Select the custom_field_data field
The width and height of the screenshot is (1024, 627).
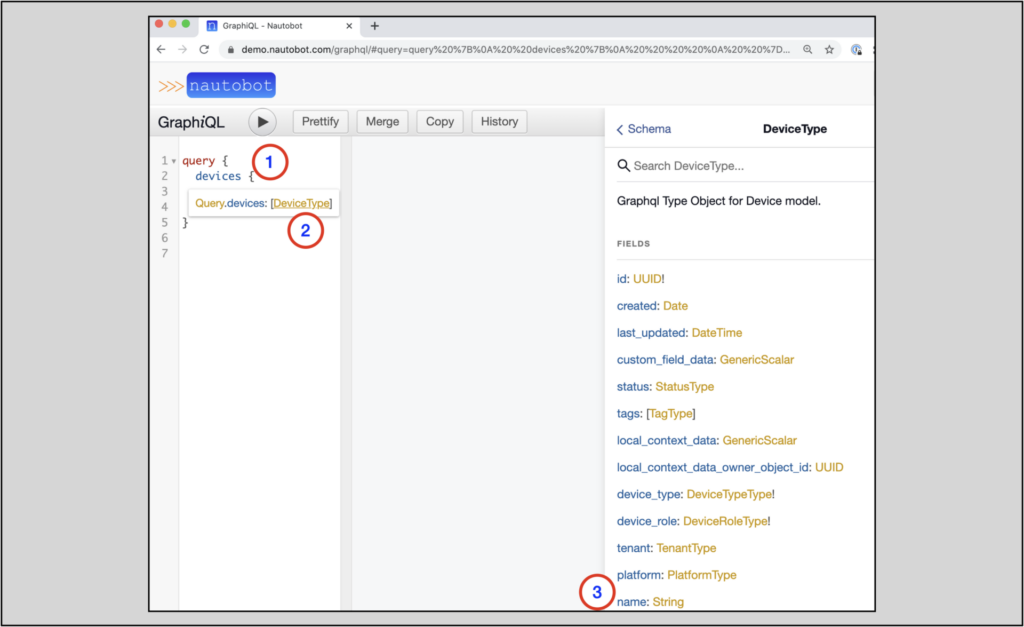pyautogui.click(x=665, y=360)
